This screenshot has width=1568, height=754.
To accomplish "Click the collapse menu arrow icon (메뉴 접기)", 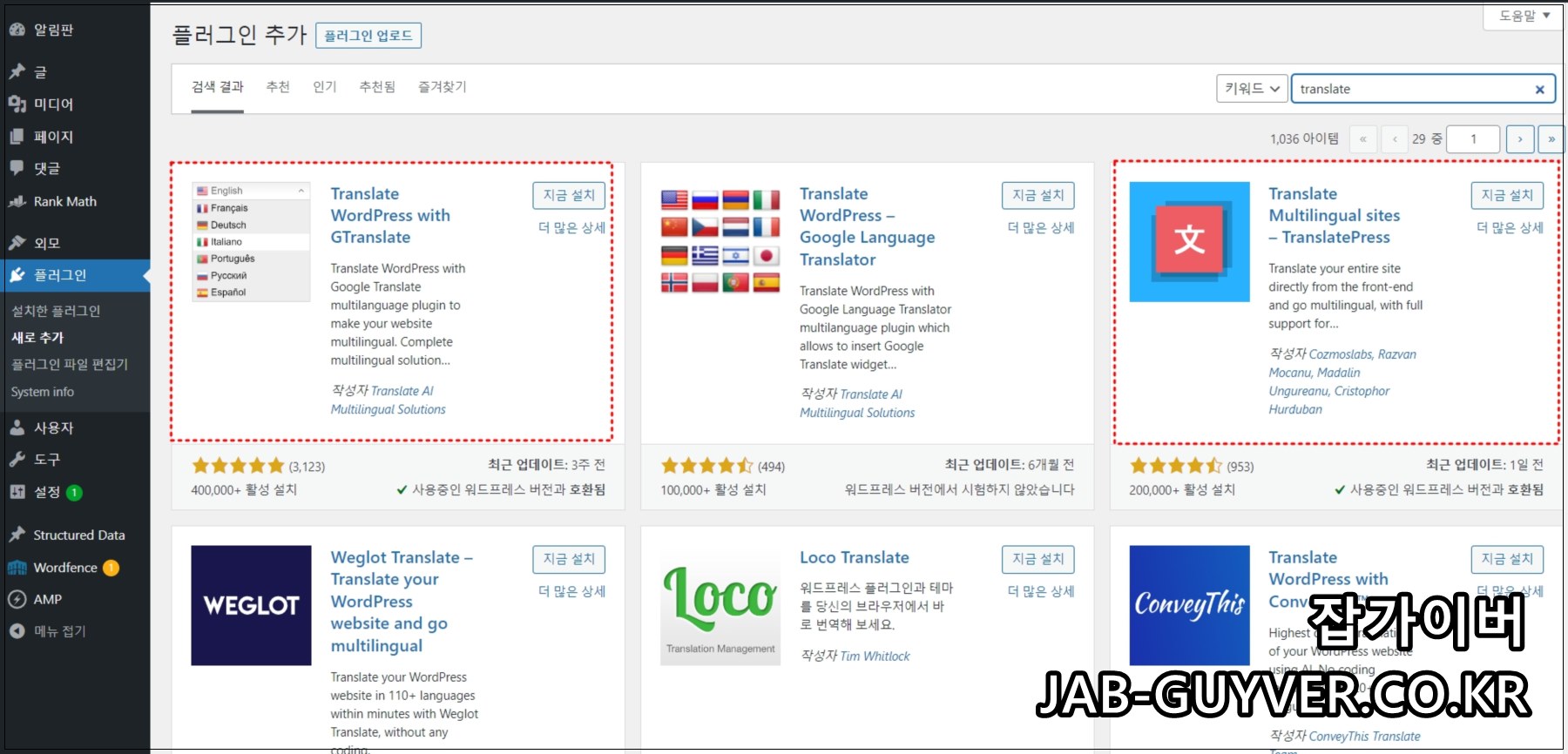I will (x=17, y=631).
